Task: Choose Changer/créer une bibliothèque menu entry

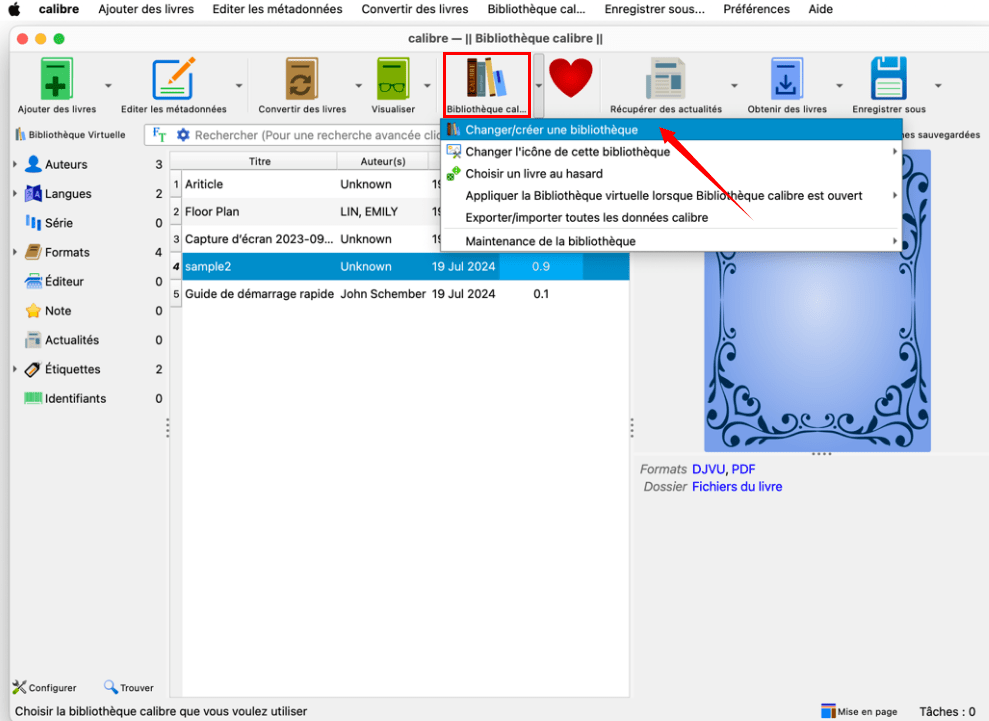Action: [671, 130]
